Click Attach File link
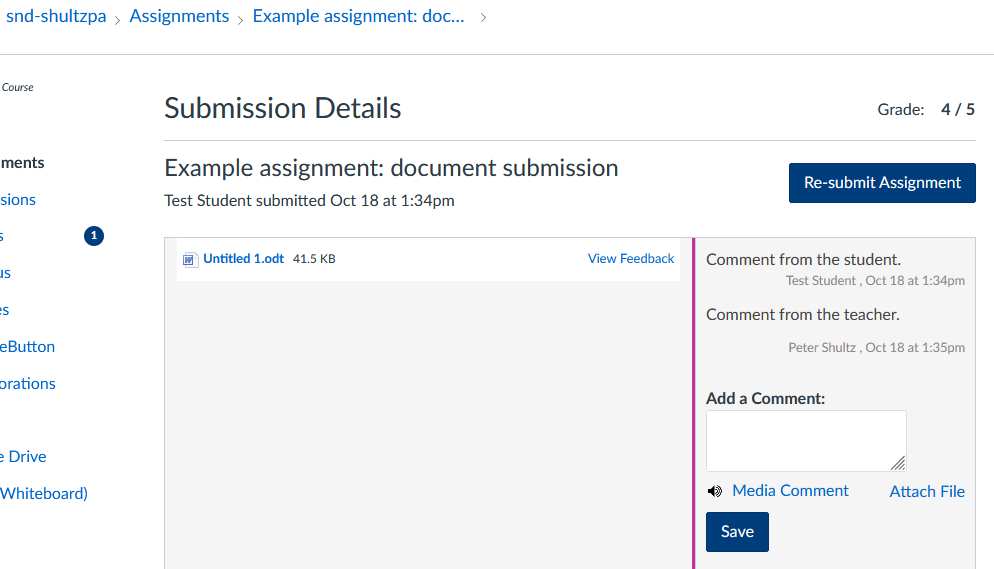The height and width of the screenshot is (569, 994). (x=927, y=492)
